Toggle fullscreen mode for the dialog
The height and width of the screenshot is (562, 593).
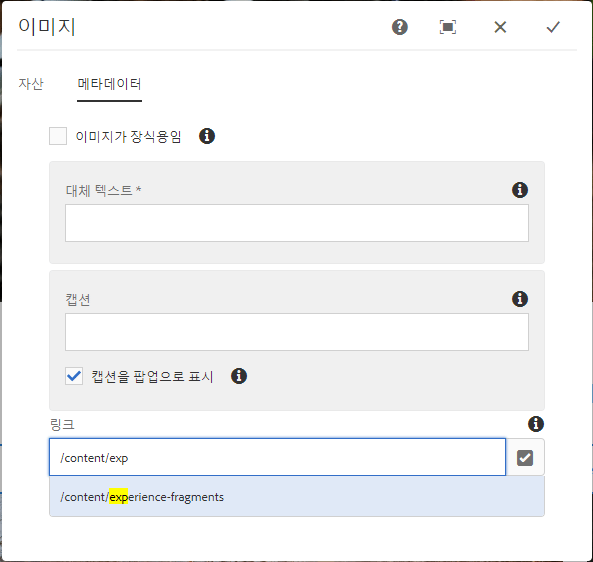click(448, 27)
